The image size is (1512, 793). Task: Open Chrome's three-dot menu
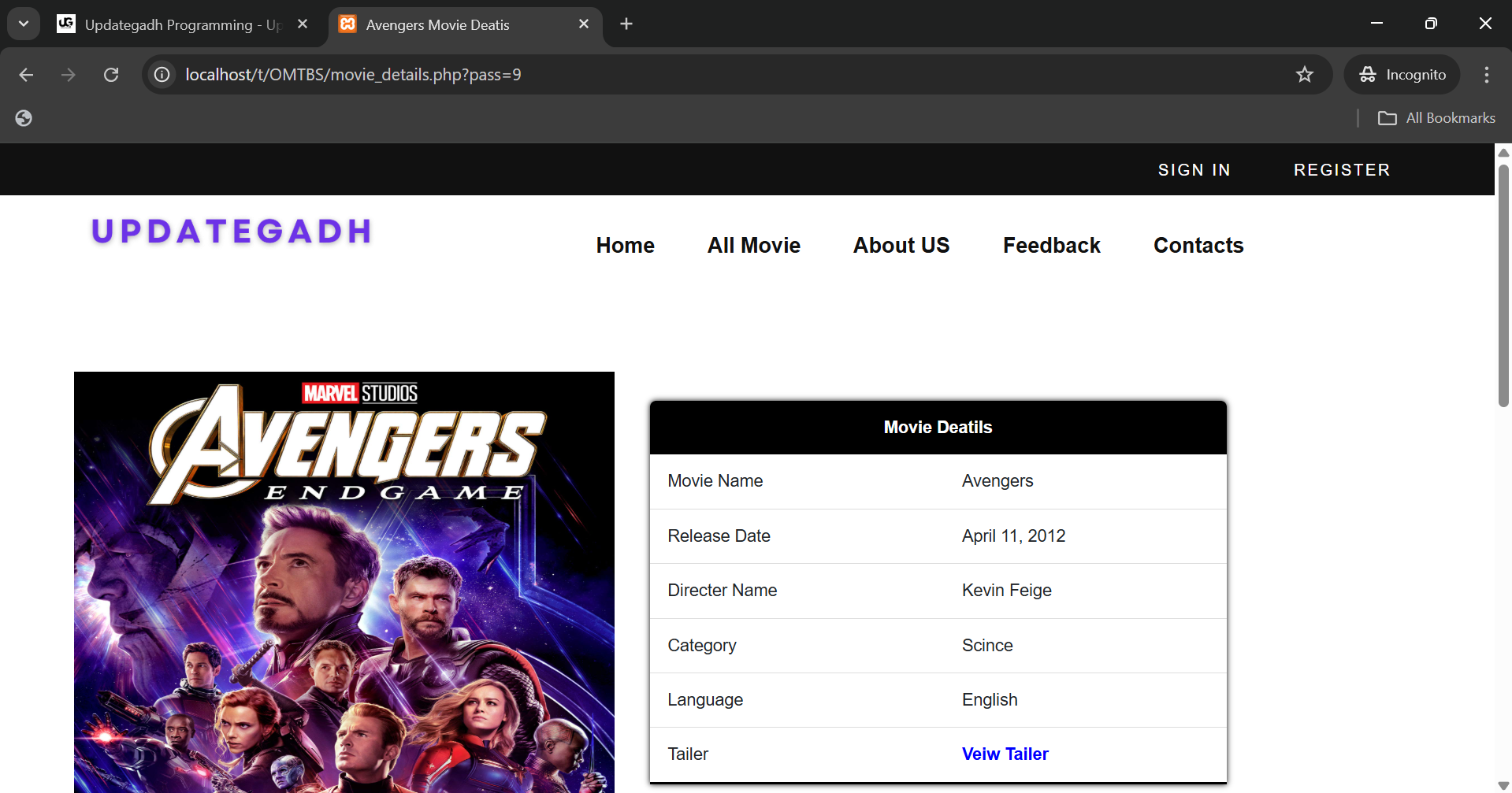(1487, 75)
